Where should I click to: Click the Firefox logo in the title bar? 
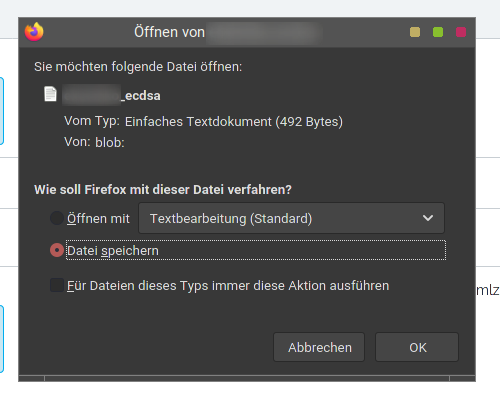click(x=34, y=32)
